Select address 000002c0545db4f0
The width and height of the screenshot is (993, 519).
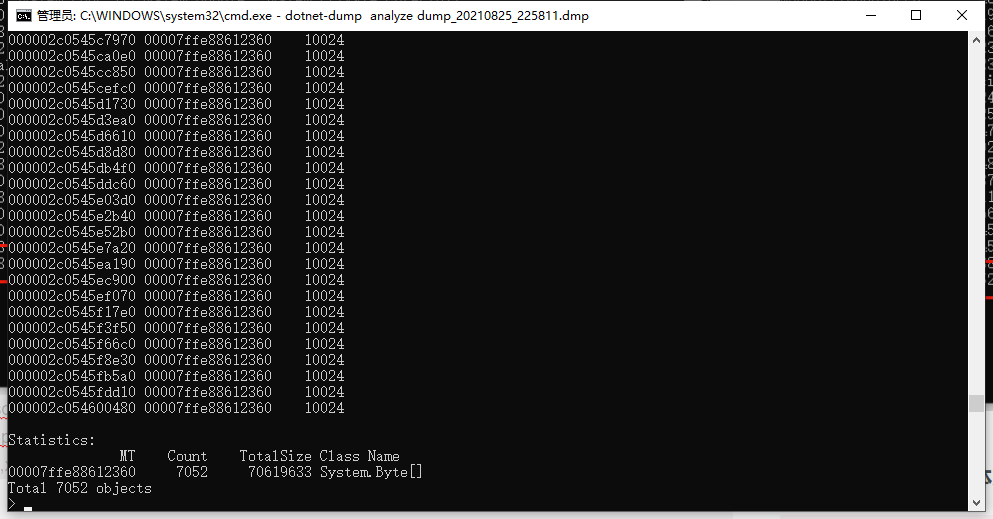[x=72, y=168]
